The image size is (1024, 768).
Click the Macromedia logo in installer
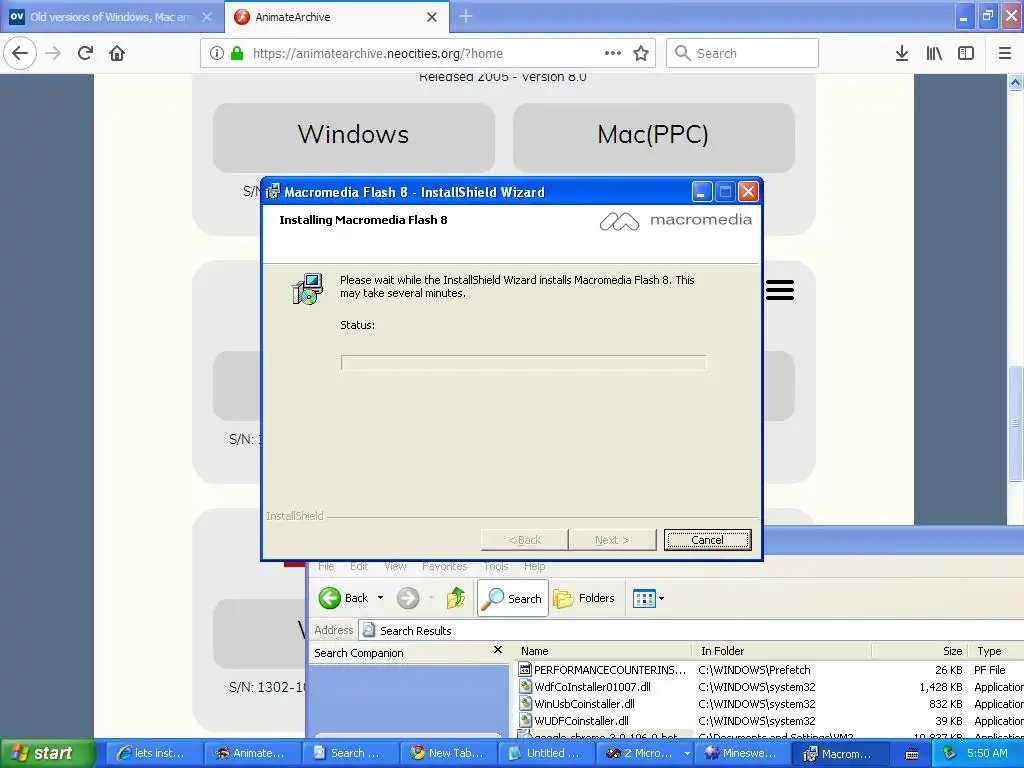point(675,221)
